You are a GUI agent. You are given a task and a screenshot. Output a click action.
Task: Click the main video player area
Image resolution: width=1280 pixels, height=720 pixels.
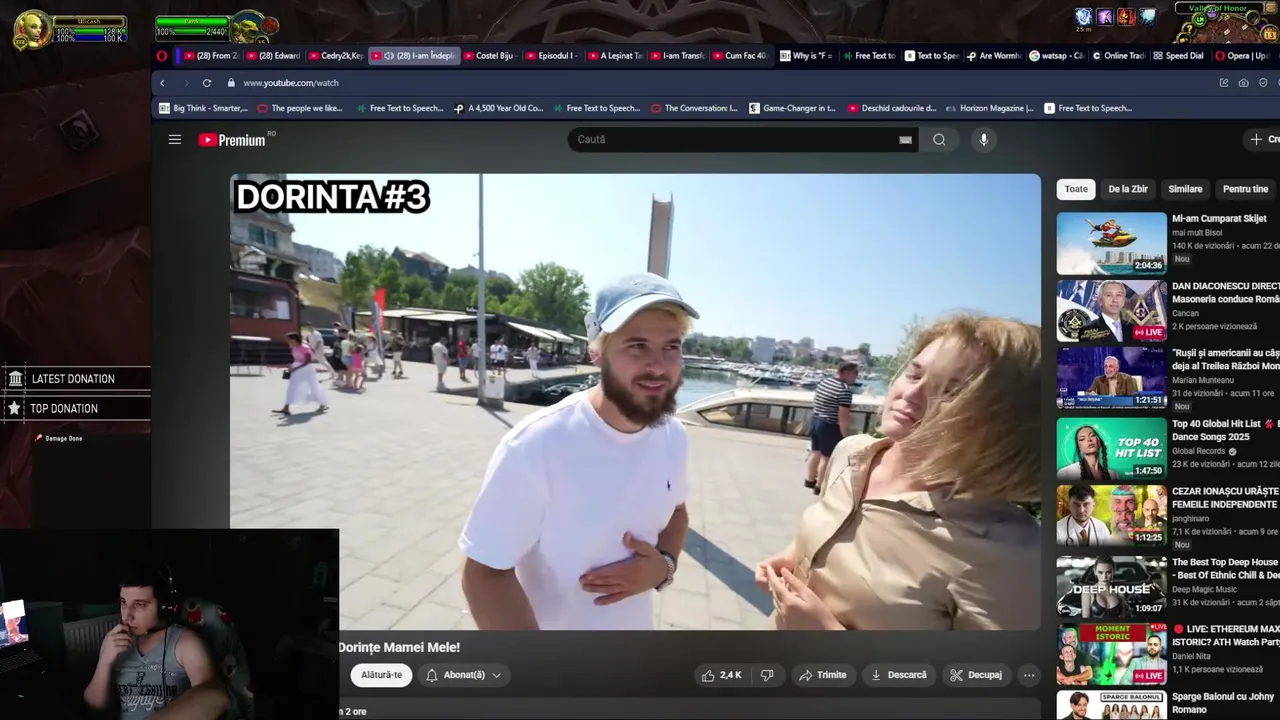coord(635,402)
